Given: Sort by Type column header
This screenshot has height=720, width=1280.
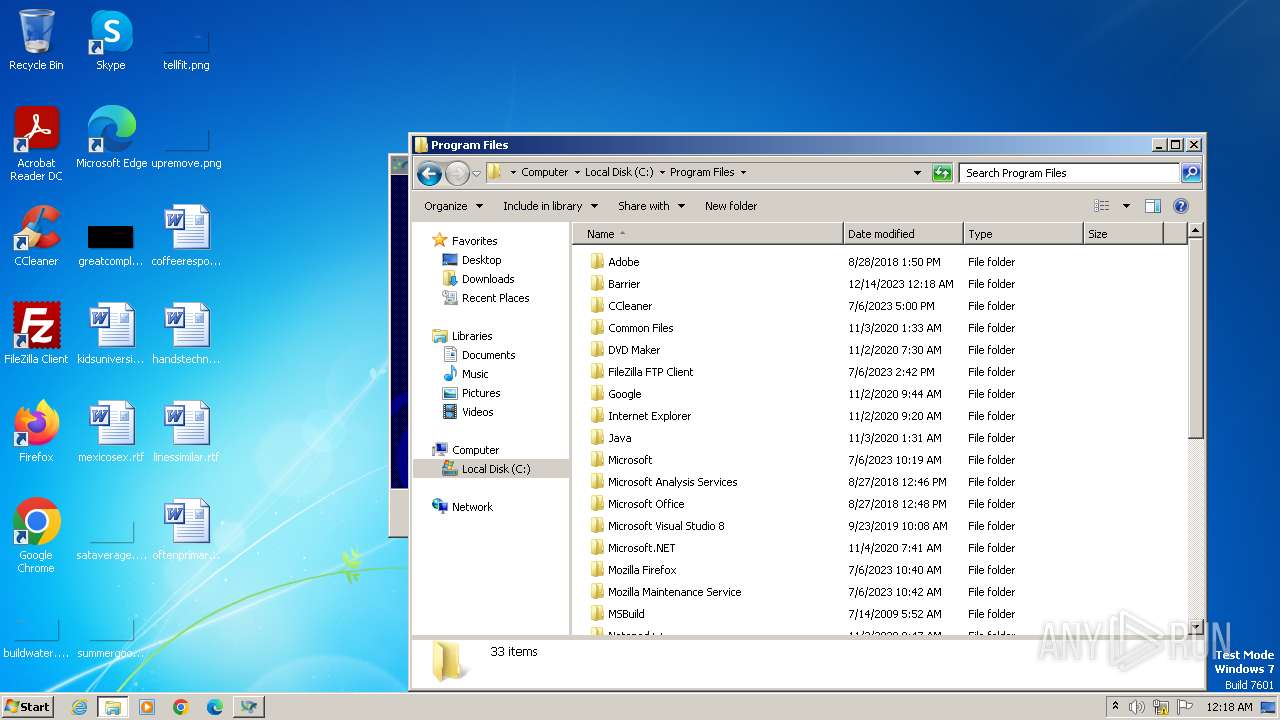Looking at the screenshot, I should click(1023, 234).
